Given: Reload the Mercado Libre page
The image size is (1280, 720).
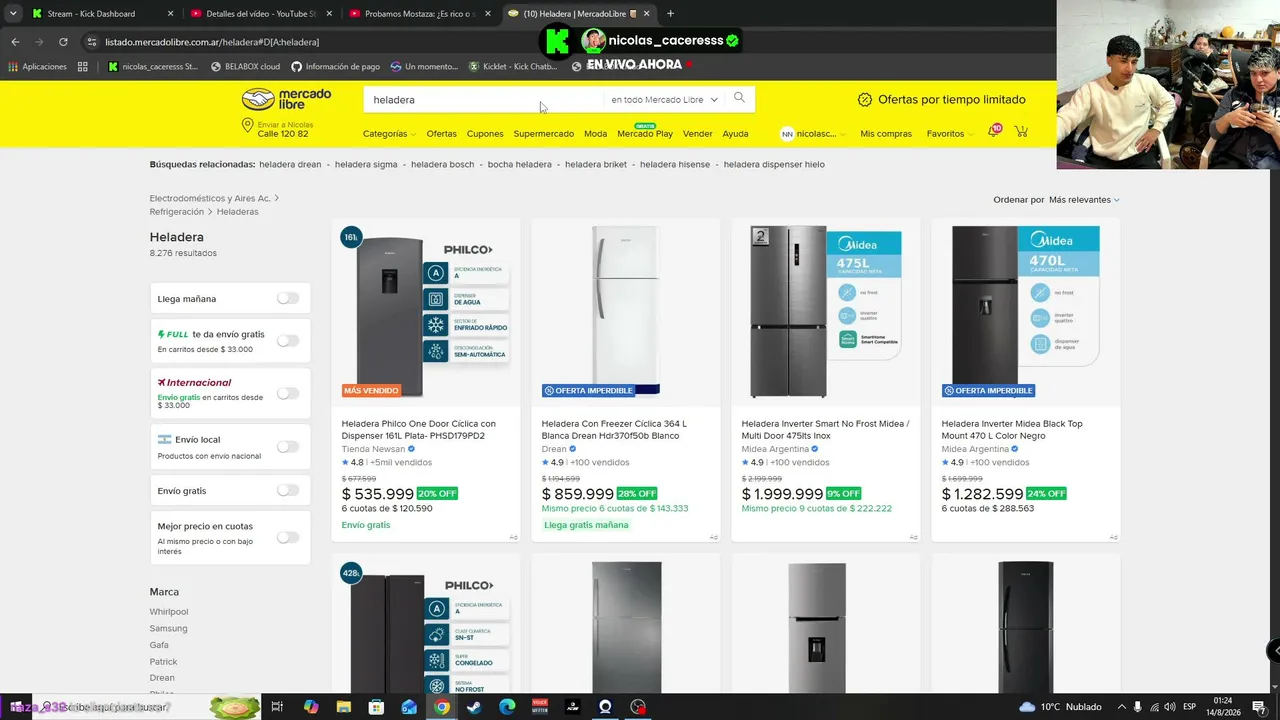Looking at the screenshot, I should (63, 42).
